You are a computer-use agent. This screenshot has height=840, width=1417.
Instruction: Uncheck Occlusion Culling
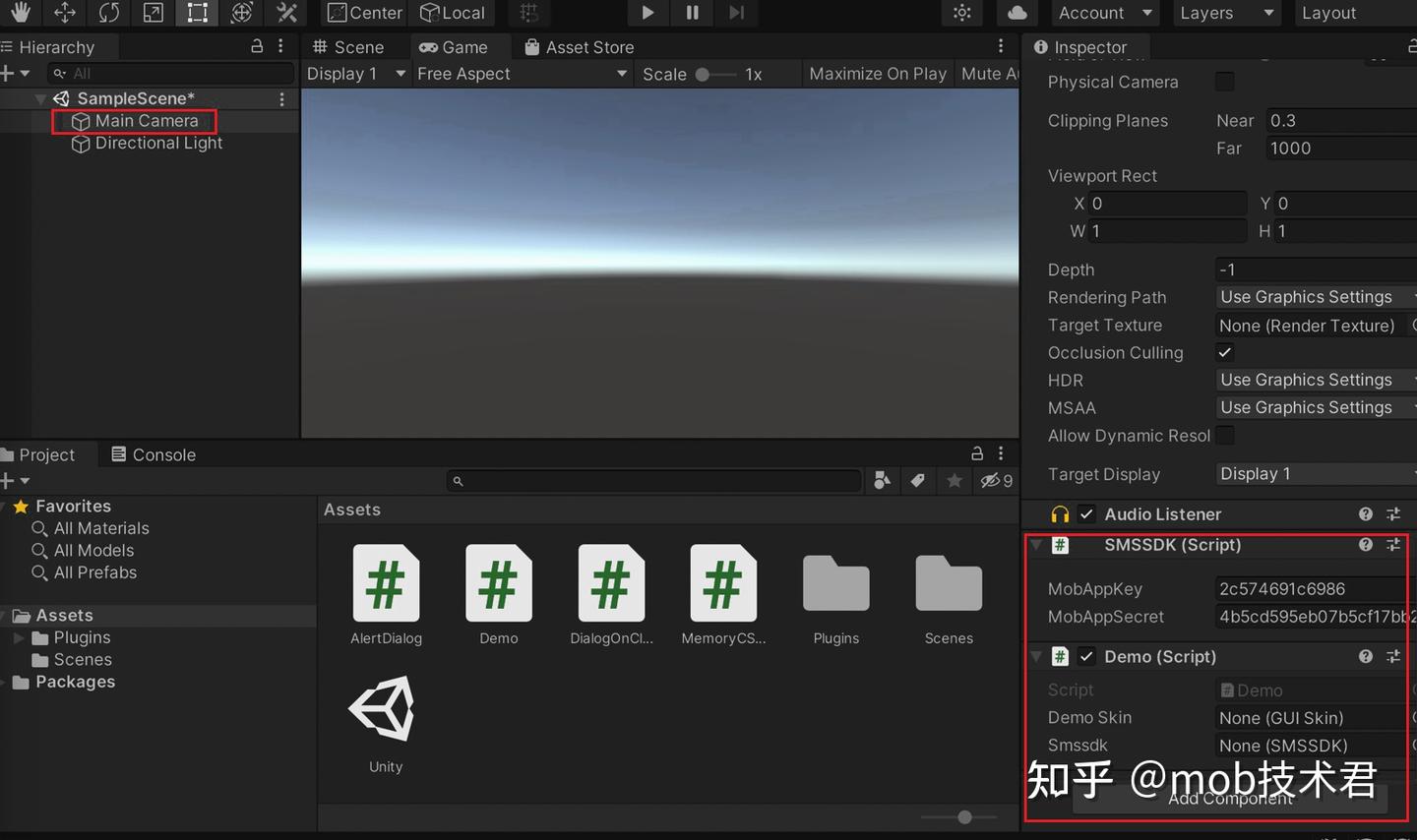pyautogui.click(x=1225, y=352)
